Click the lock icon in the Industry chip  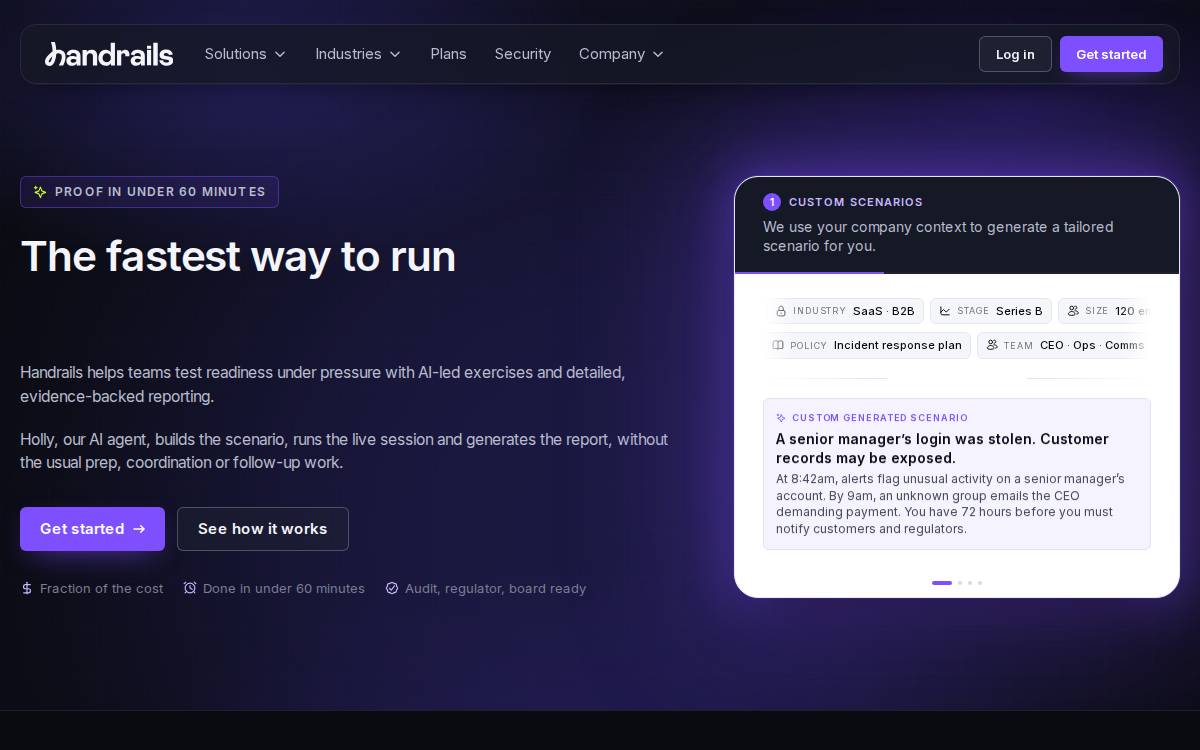[781, 311]
